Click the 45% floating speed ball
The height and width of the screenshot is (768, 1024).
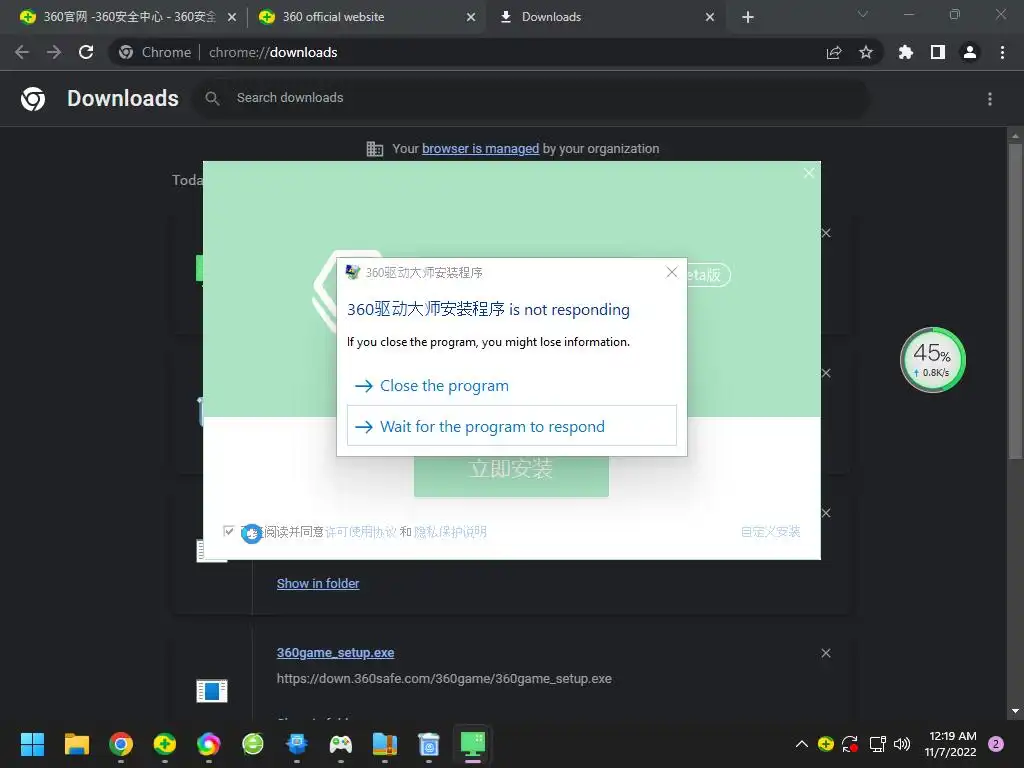(933, 360)
